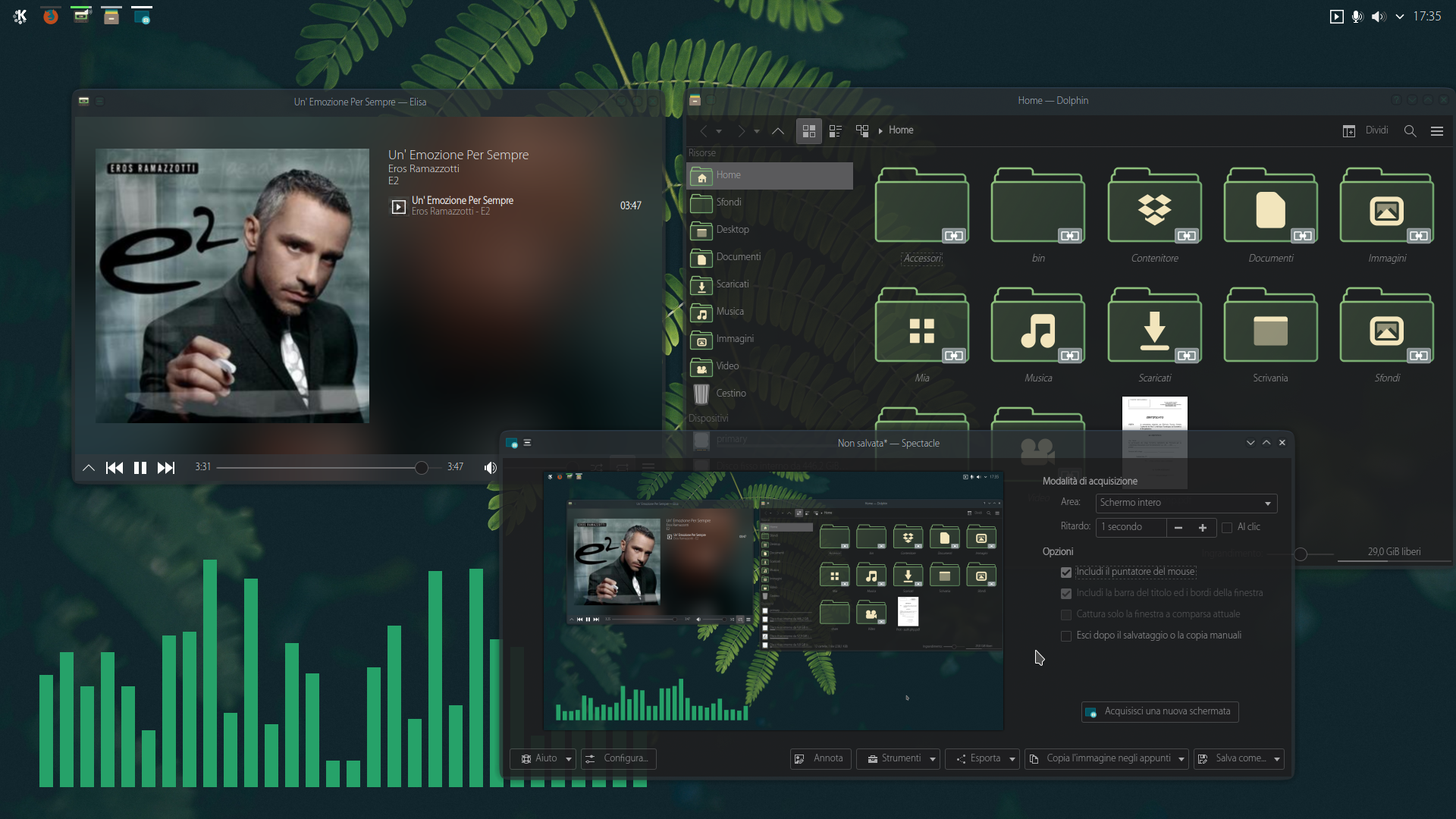Open the Area 'Schermo intero' dropdown

pyautogui.click(x=1186, y=503)
